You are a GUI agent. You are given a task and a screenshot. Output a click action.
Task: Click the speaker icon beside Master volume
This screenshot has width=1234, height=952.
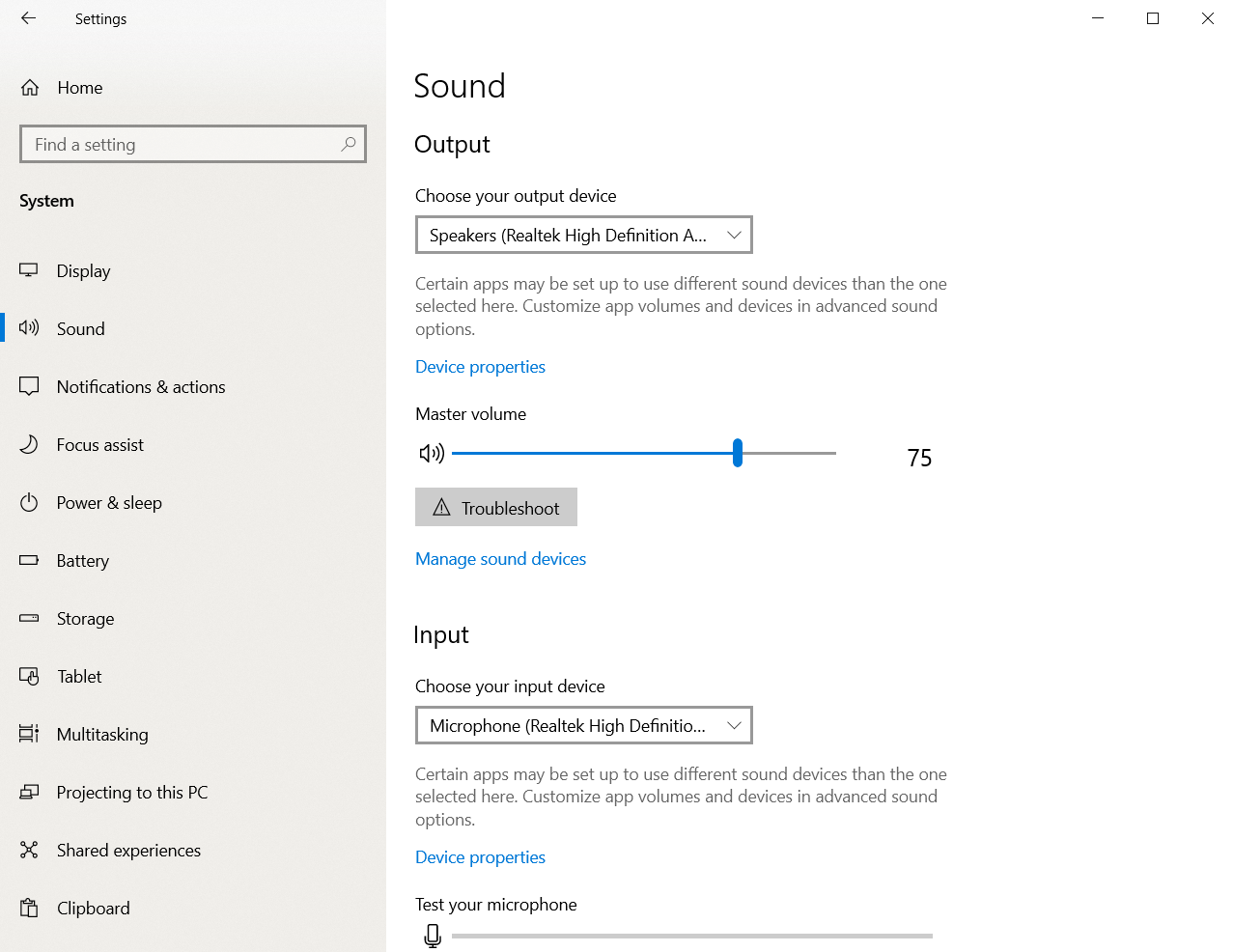(432, 453)
